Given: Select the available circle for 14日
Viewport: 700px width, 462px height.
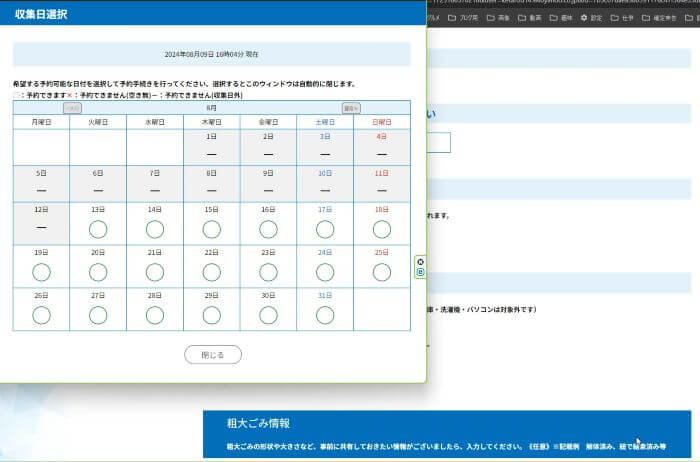Looking at the screenshot, I should tap(154, 229).
